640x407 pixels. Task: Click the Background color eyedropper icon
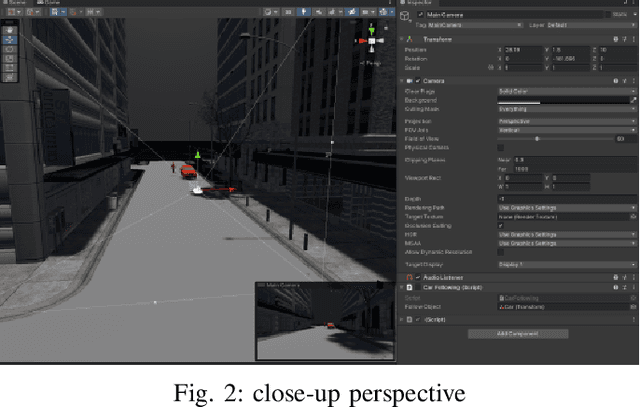tap(633, 100)
